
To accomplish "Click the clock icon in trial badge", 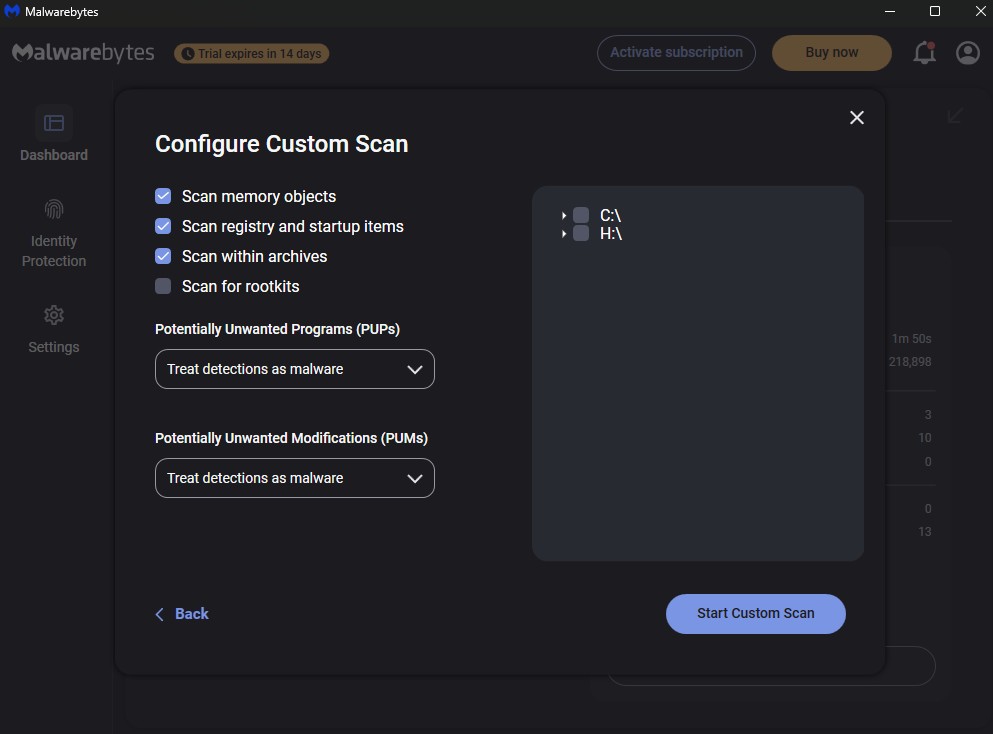I will (x=187, y=54).
